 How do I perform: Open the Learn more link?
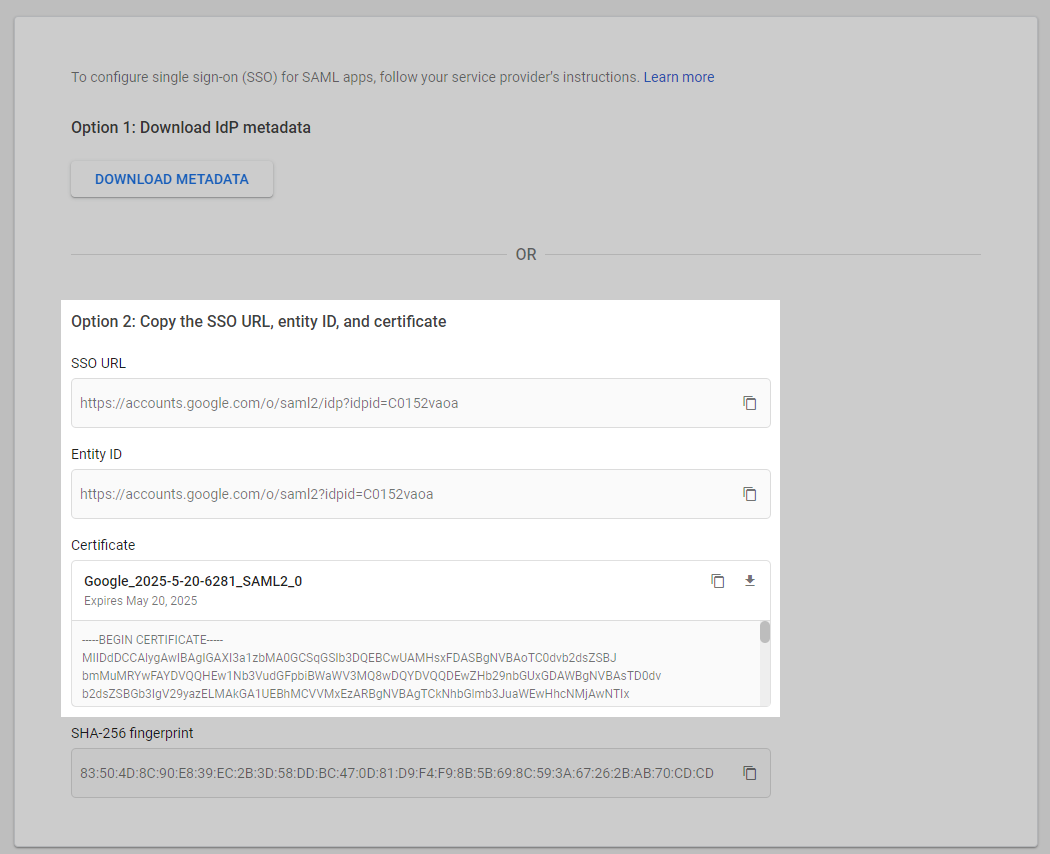(678, 77)
